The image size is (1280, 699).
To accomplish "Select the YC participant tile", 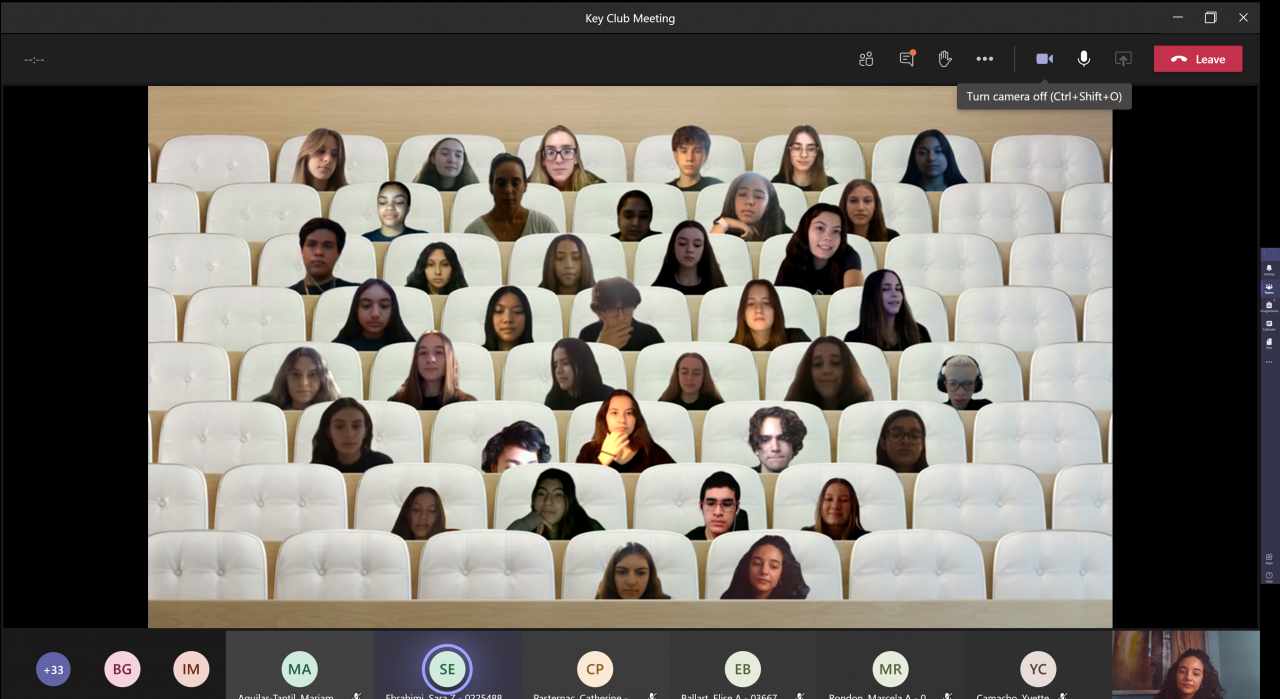I will [x=1038, y=665].
